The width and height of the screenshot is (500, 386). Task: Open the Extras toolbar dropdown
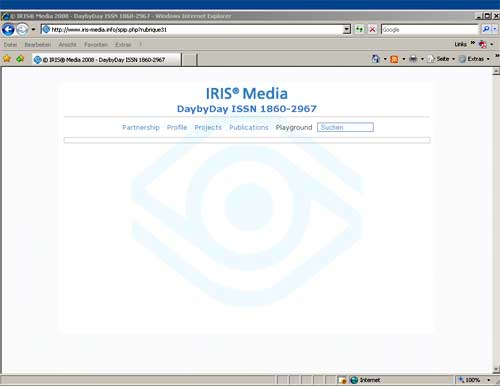tap(474, 59)
